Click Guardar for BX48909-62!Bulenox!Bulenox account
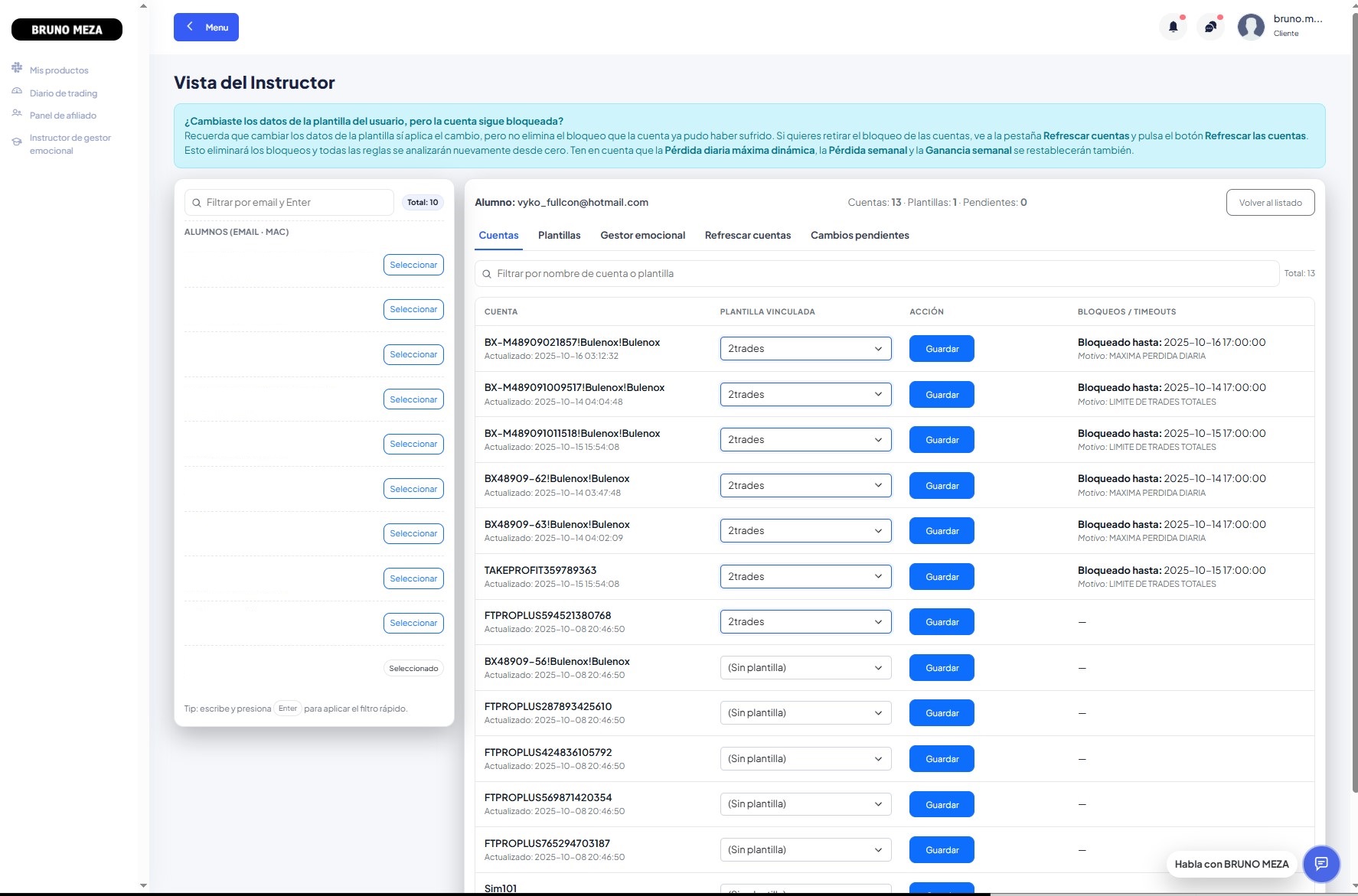Viewport: 1358px width, 896px height. tap(942, 486)
